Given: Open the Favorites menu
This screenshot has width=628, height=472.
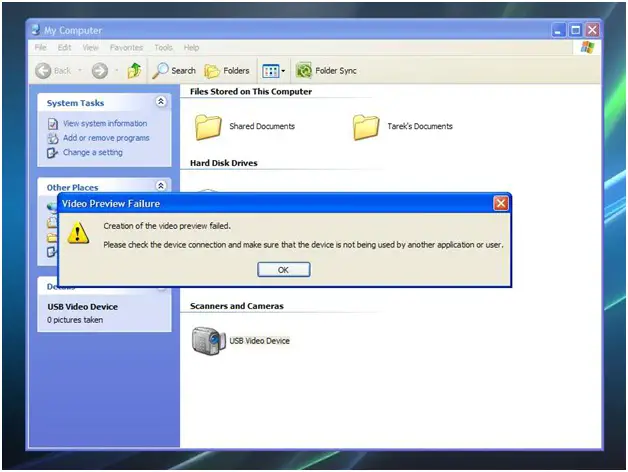Looking at the screenshot, I should click(127, 47).
